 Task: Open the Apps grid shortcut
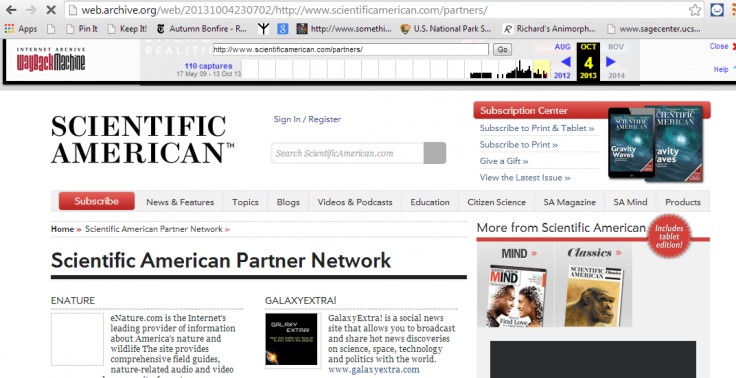click(x=21, y=29)
